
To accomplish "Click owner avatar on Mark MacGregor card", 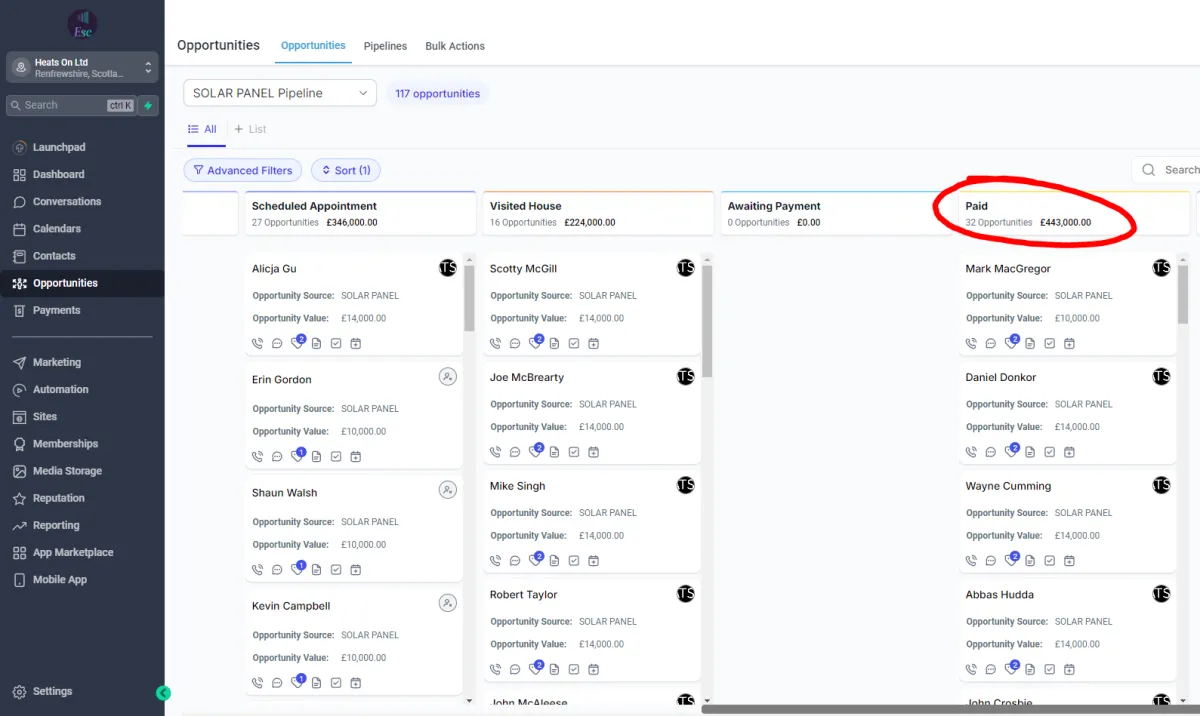I will tap(1161, 268).
